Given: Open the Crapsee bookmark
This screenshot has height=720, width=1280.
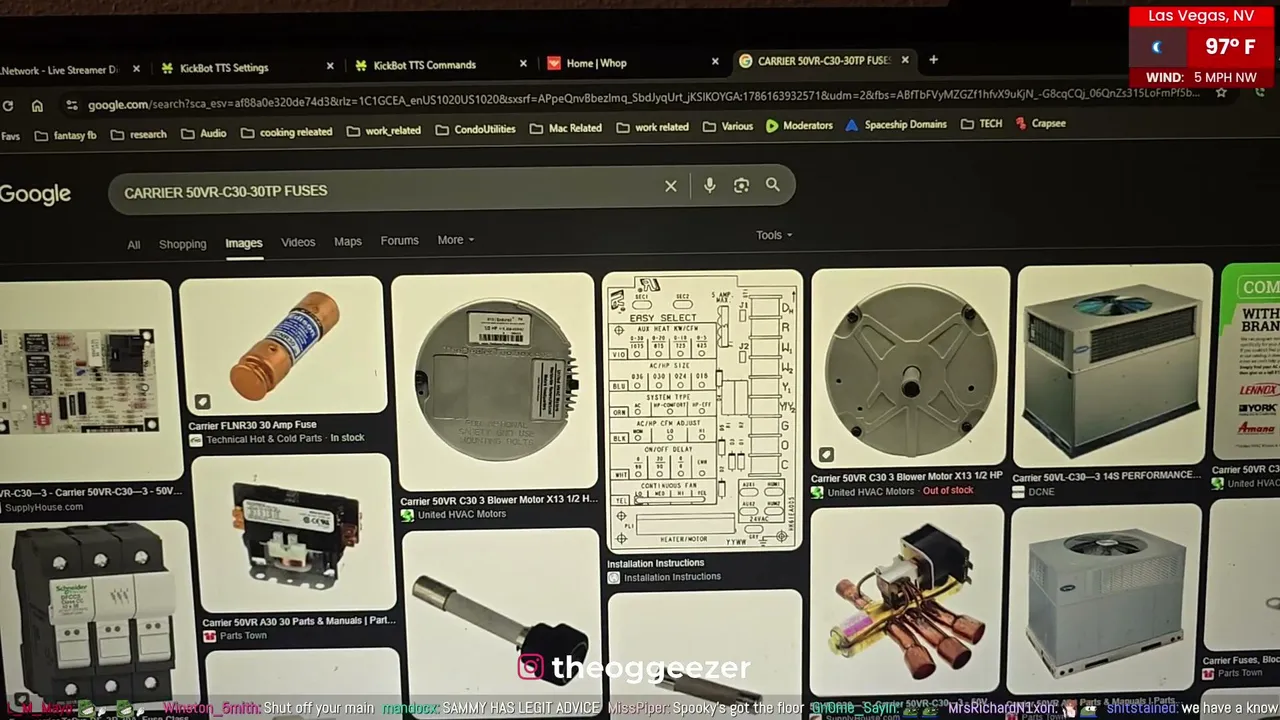Looking at the screenshot, I should (1040, 123).
